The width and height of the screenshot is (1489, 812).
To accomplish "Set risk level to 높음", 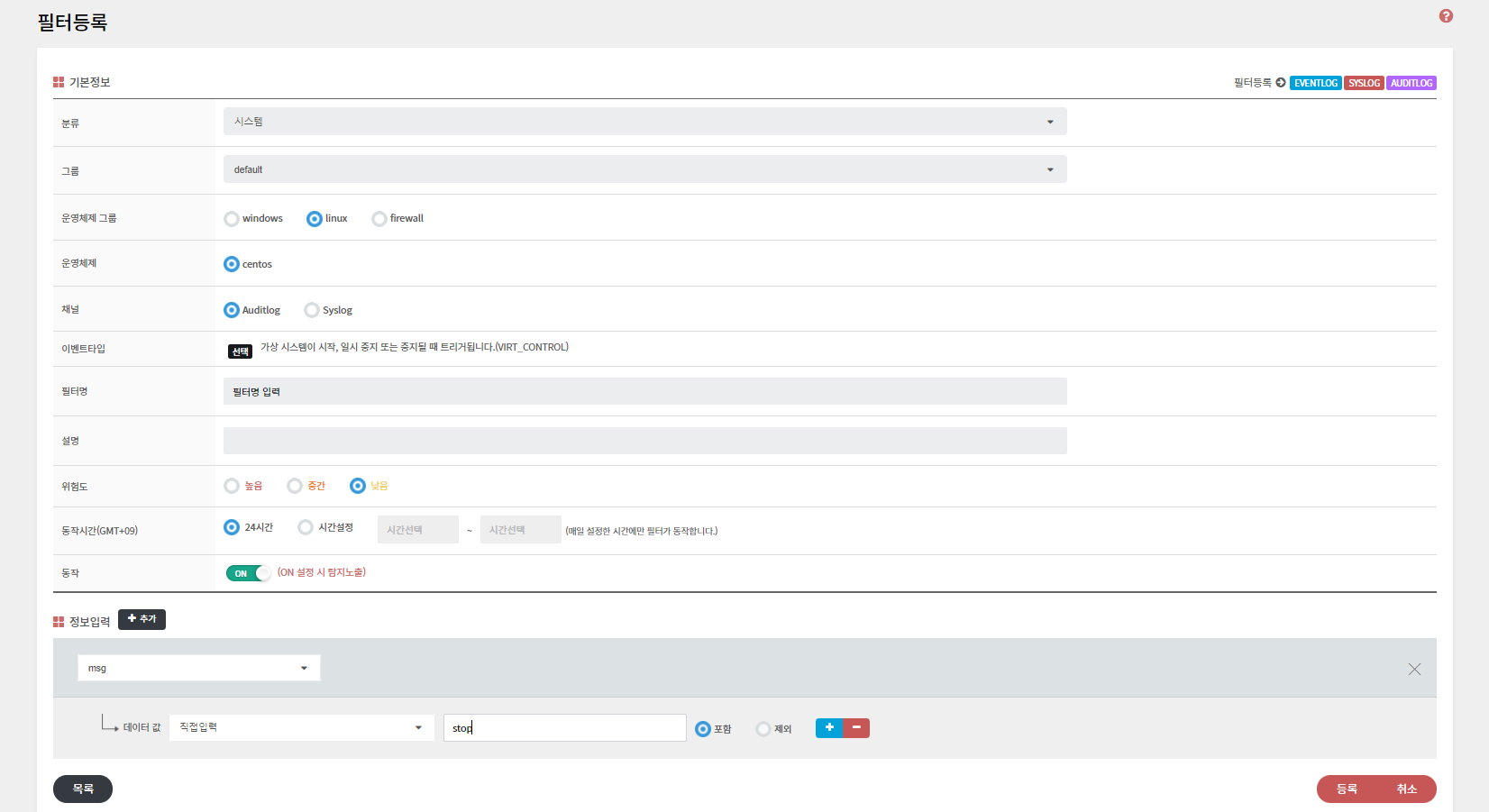I will pos(232,486).
